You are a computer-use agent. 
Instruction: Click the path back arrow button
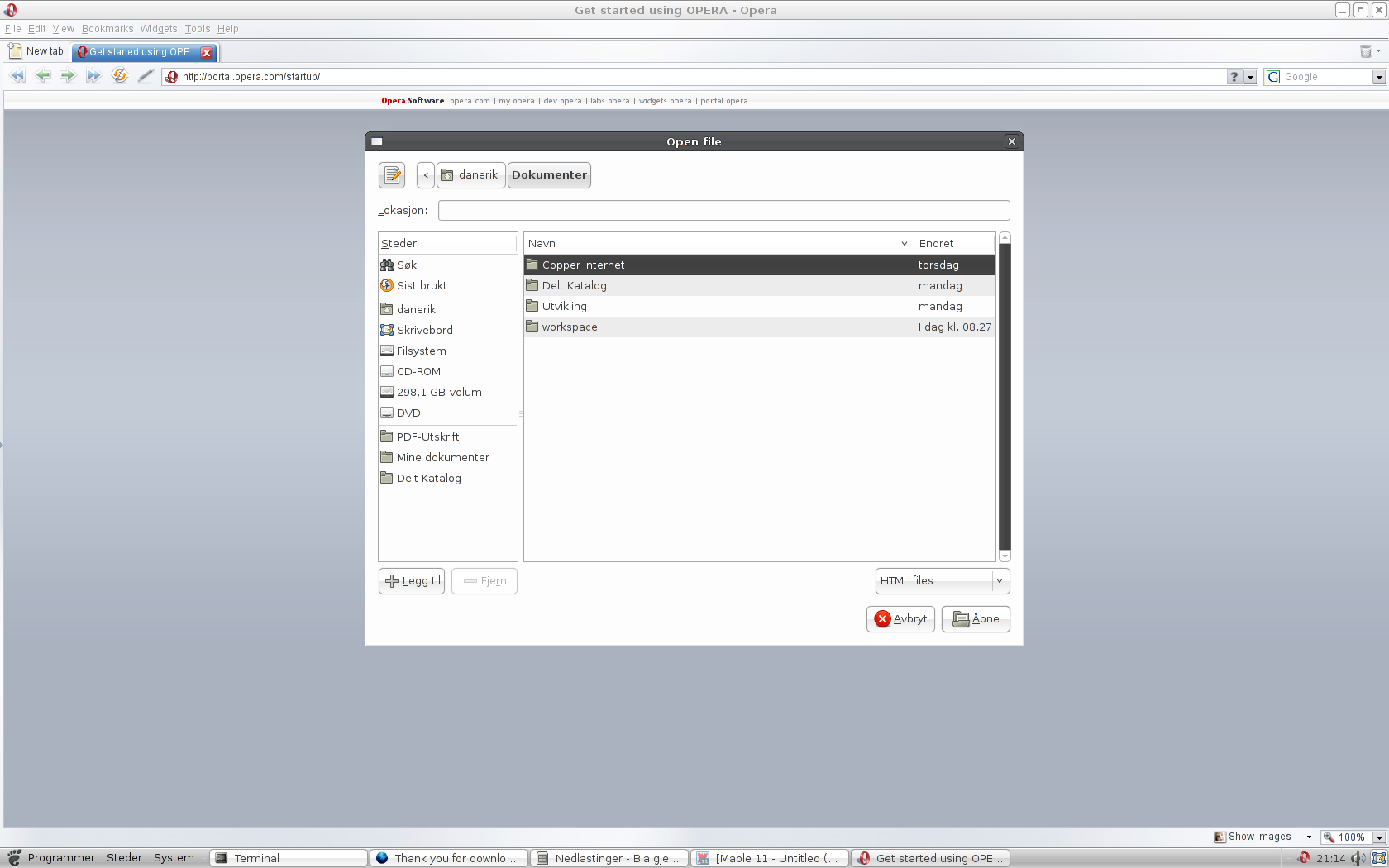[x=426, y=175]
